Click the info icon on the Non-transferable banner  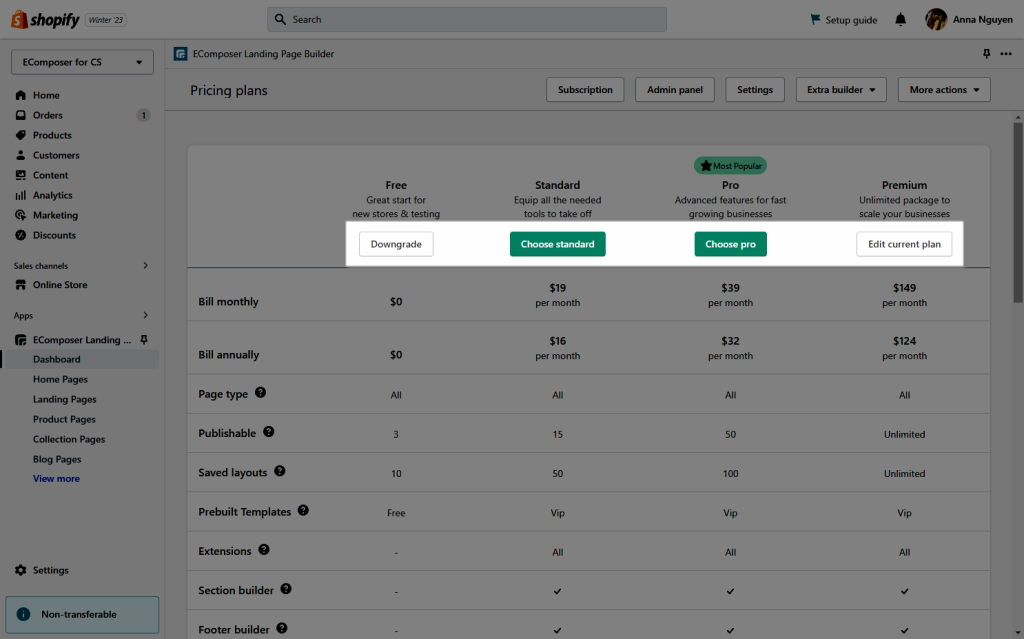pos(24,614)
